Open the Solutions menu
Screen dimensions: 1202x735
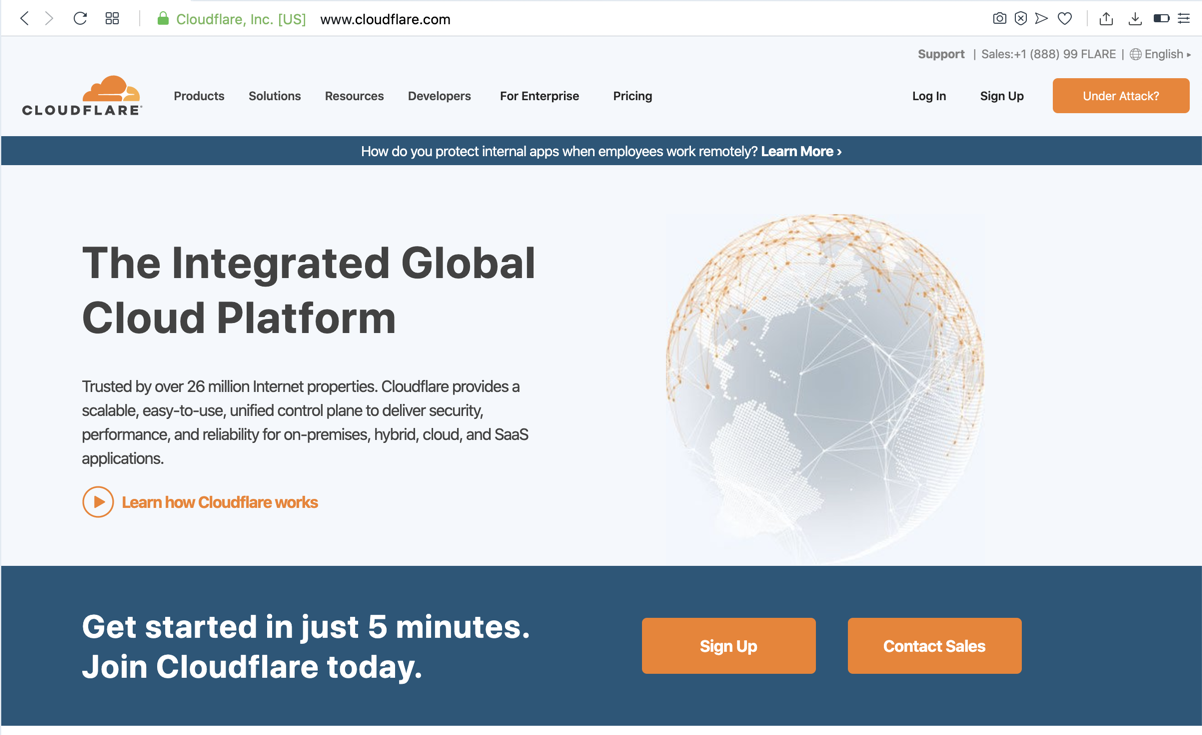(275, 96)
